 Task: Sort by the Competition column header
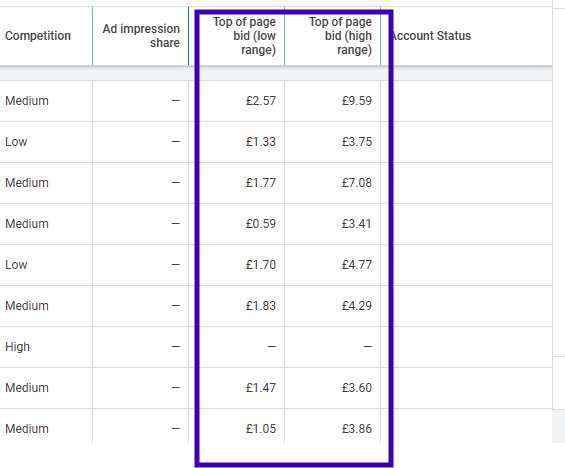[38, 36]
